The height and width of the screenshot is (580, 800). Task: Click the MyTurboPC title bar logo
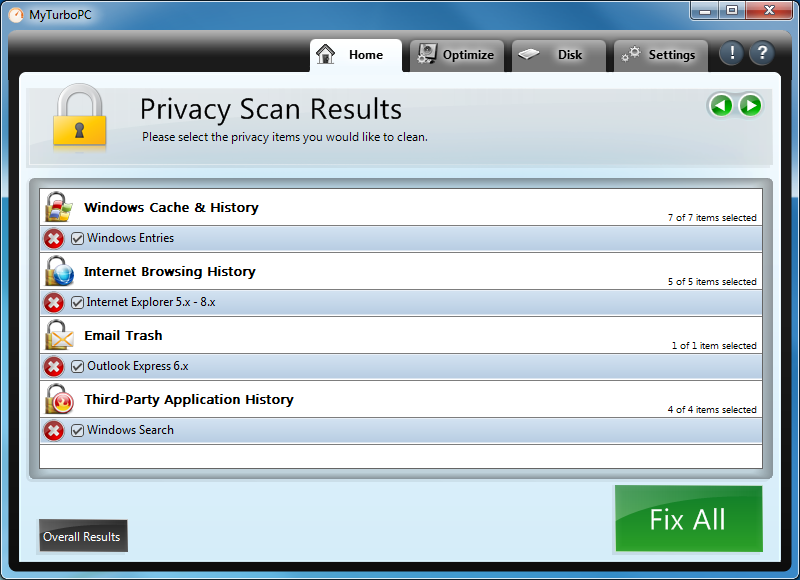pyautogui.click(x=16, y=15)
